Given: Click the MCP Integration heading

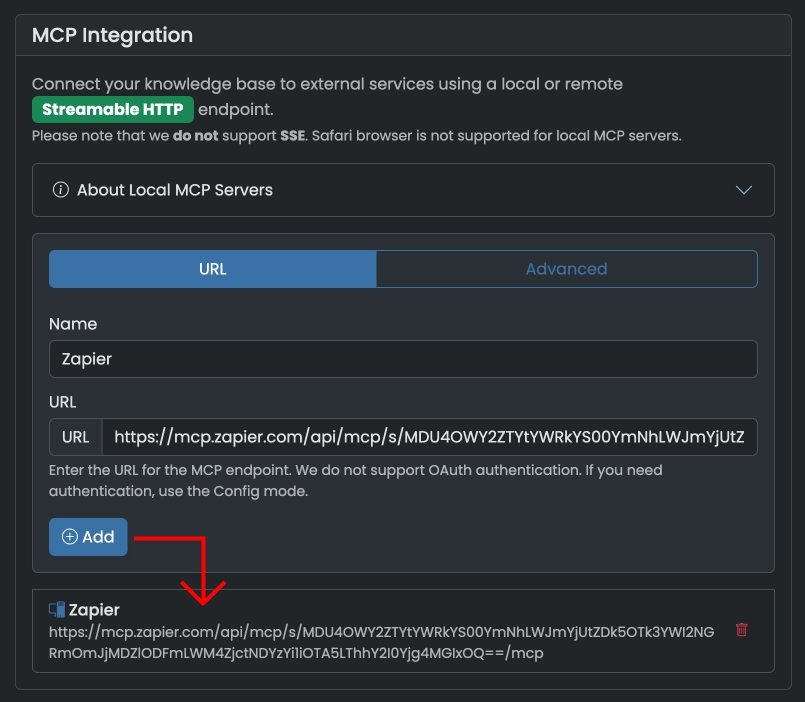Looking at the screenshot, I should pyautogui.click(x=112, y=35).
